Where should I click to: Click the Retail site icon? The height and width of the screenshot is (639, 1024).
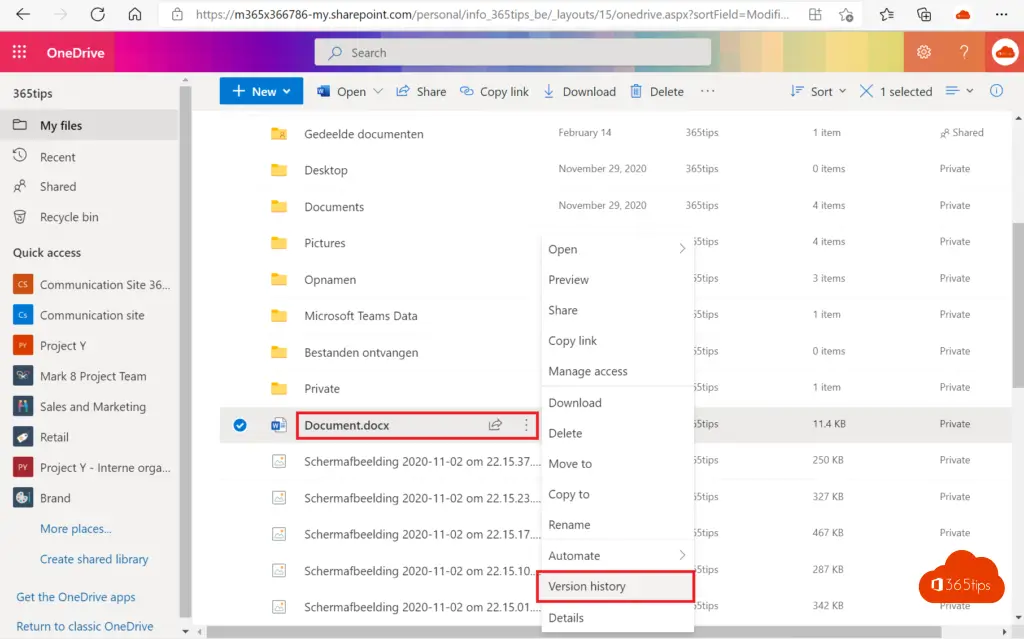coord(23,436)
